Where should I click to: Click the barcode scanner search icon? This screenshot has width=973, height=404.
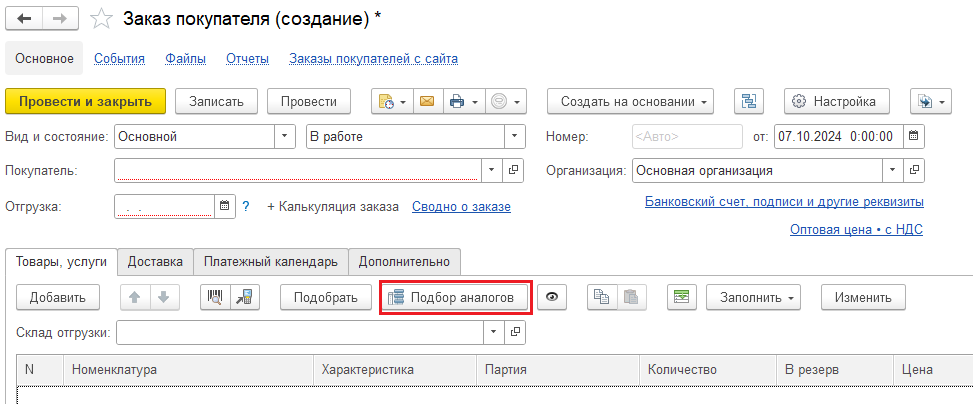tap(214, 297)
